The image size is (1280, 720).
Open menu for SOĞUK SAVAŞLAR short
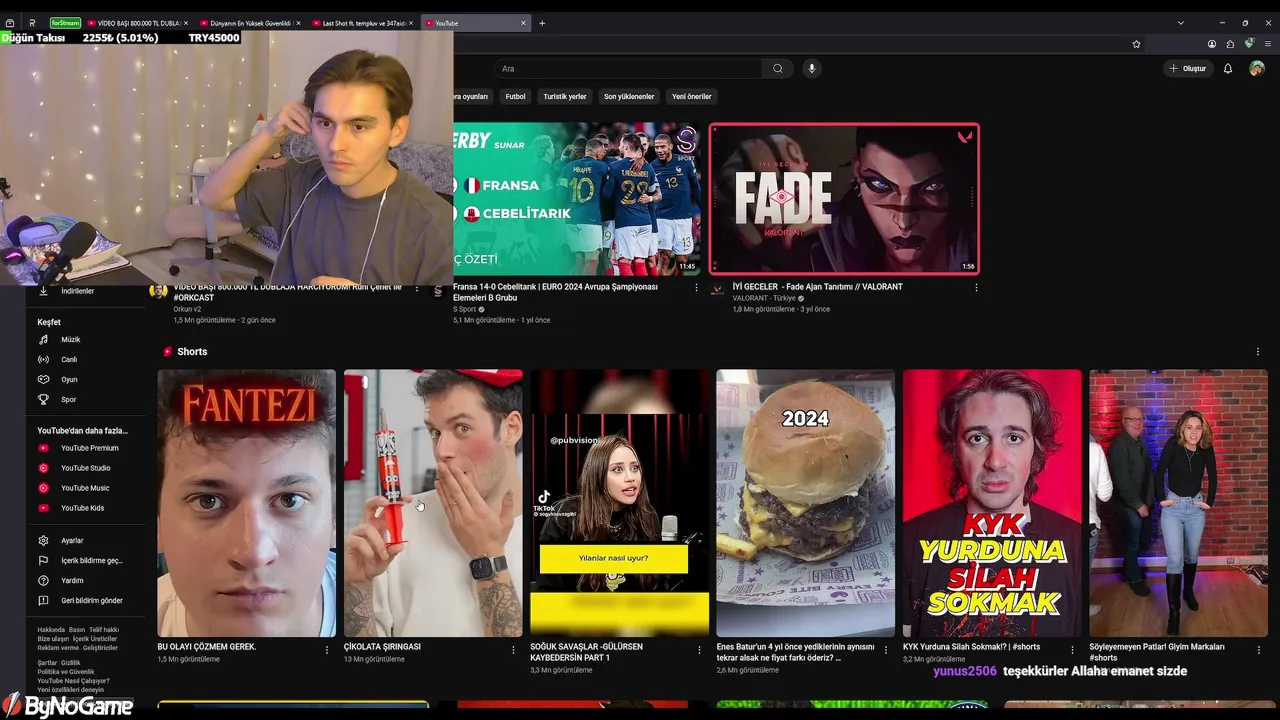[699, 650]
